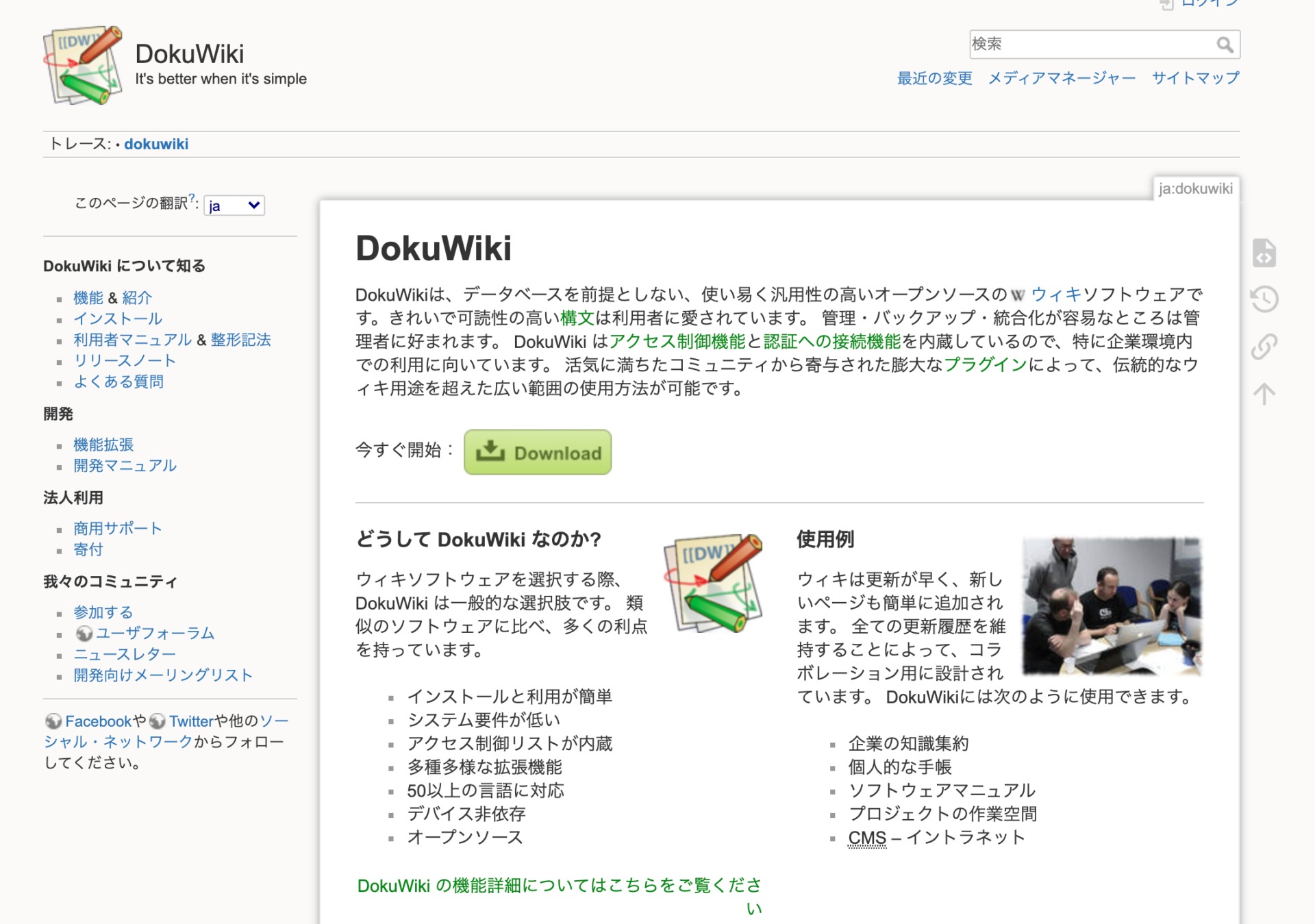
Task: Show page source via the code-file icon
Action: pyautogui.click(x=1264, y=253)
